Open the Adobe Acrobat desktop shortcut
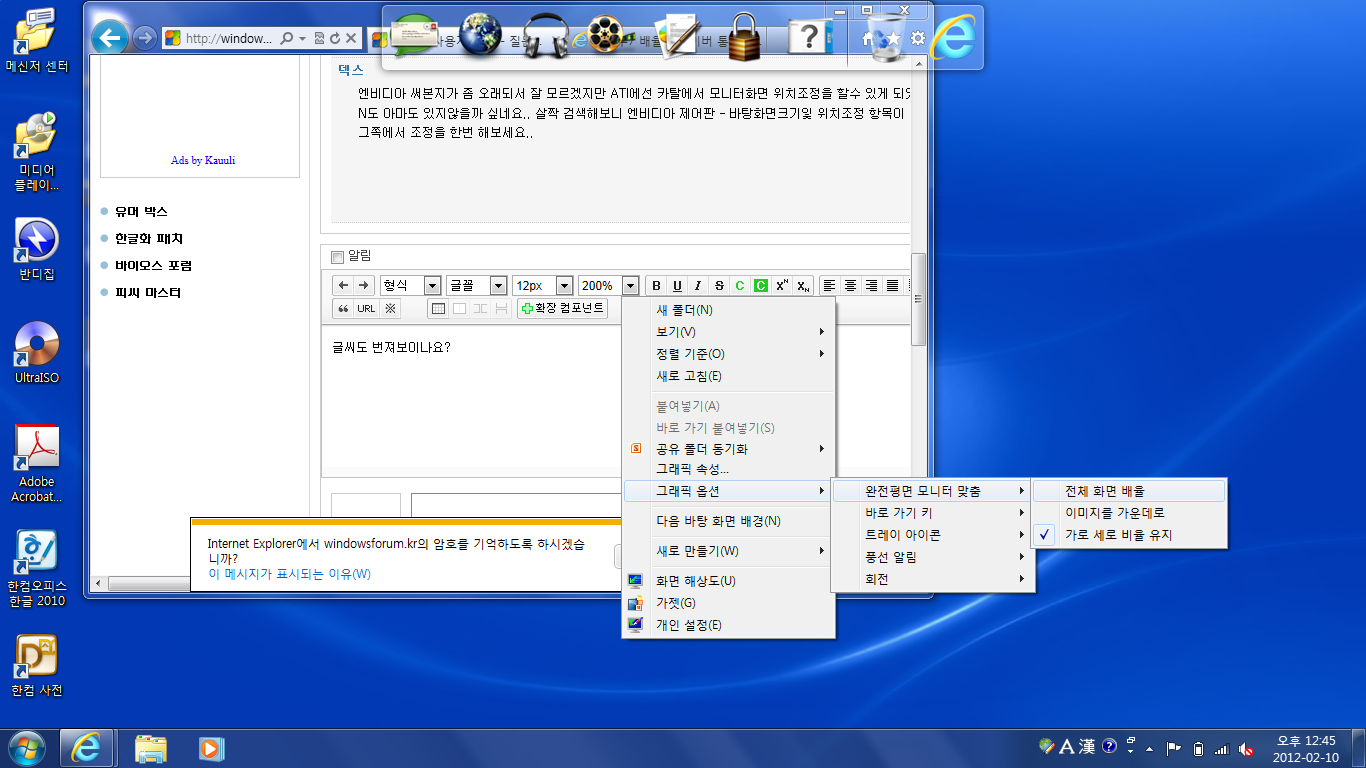This screenshot has height=768, width=1366. tap(37, 463)
